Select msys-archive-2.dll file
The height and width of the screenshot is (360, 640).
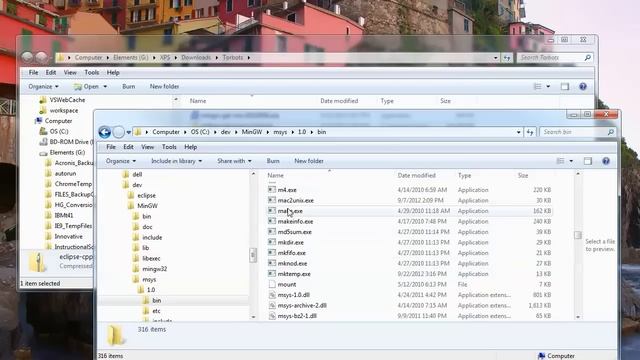pos(302,305)
